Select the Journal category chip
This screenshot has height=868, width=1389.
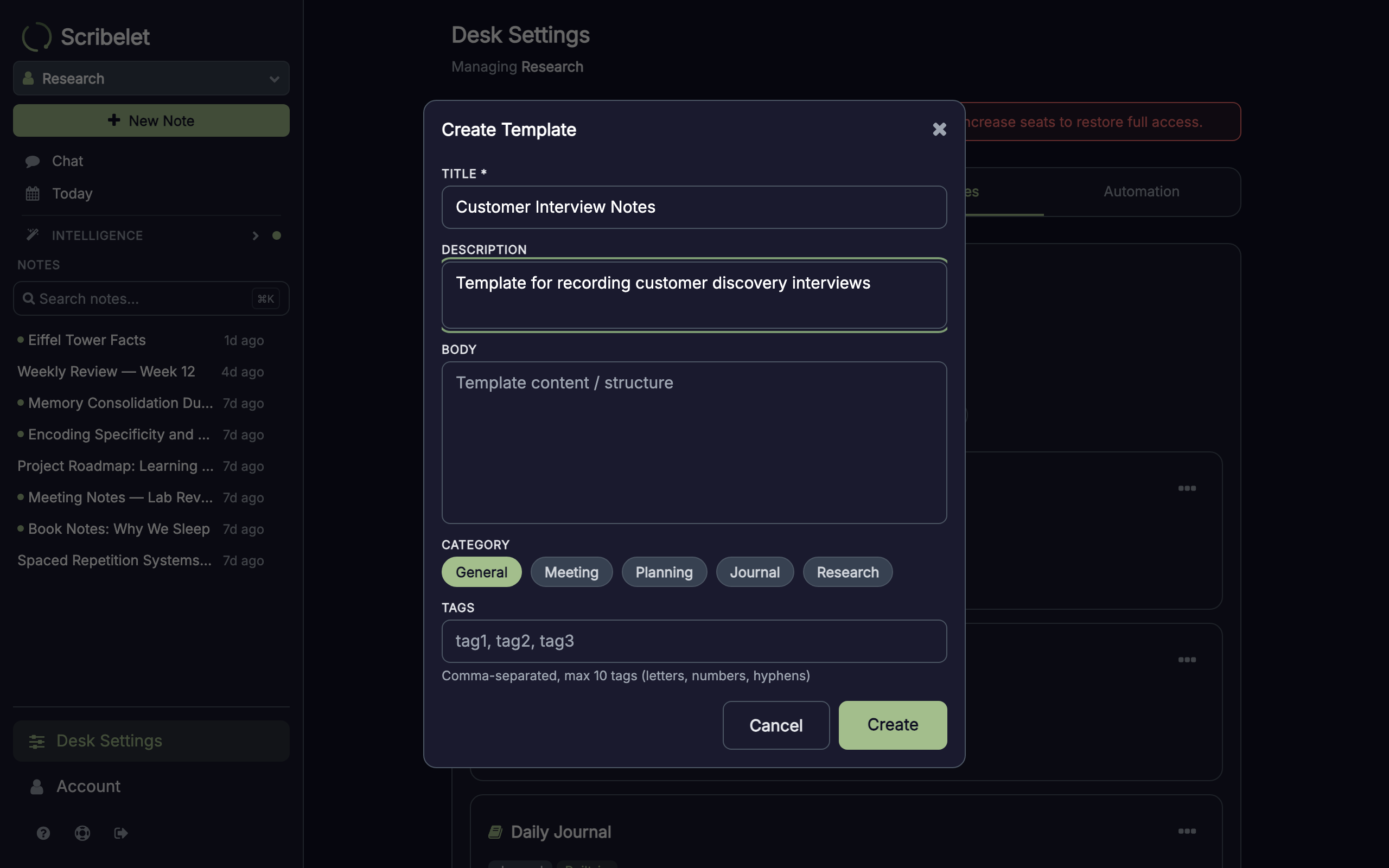tap(754, 572)
